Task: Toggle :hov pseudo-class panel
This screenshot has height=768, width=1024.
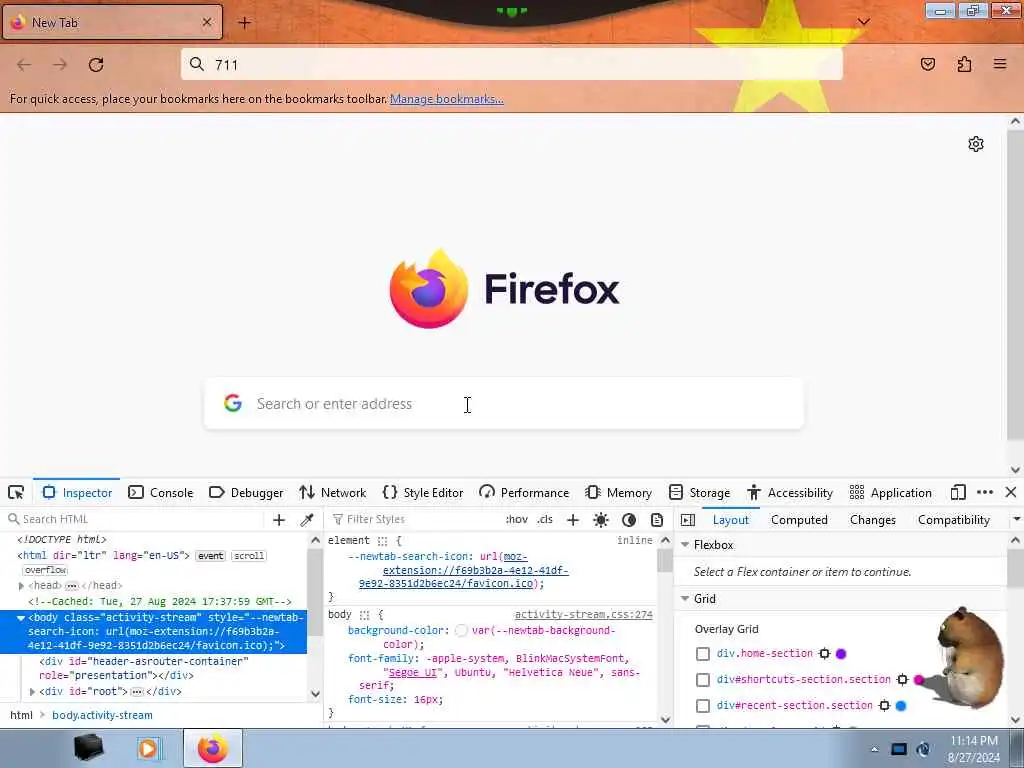Action: (x=517, y=520)
